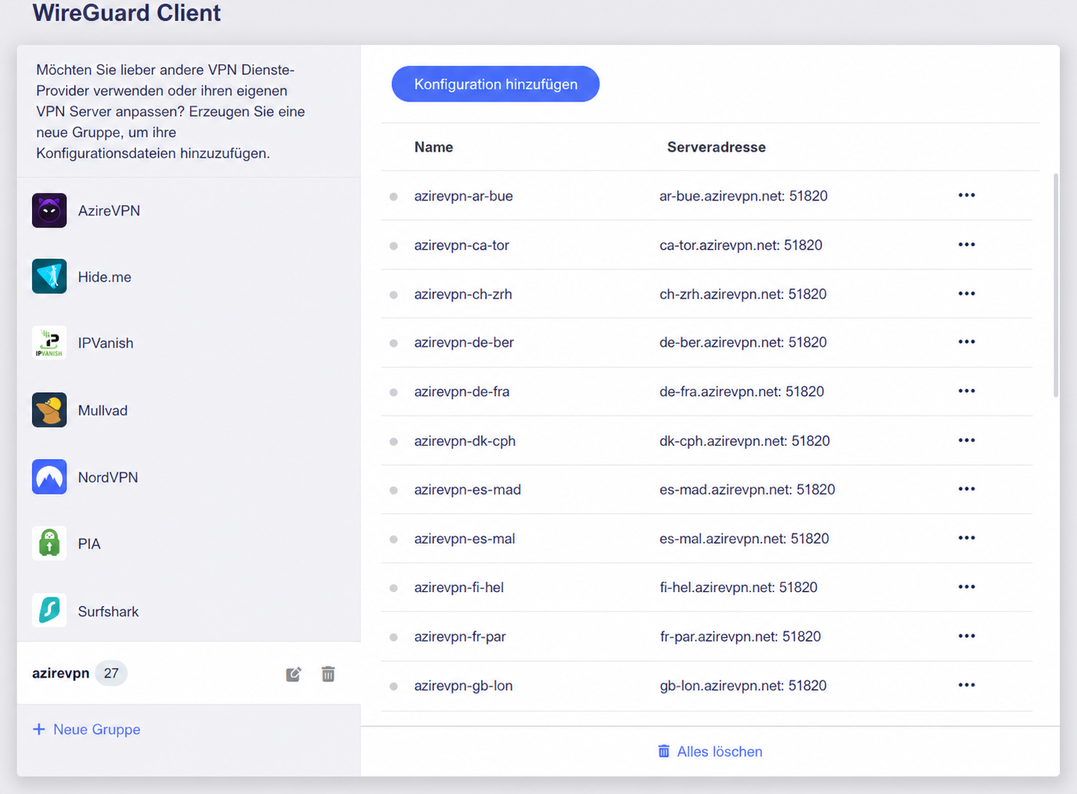Select the azirevpn-fr-par name
The image size is (1077, 794).
pos(460,637)
